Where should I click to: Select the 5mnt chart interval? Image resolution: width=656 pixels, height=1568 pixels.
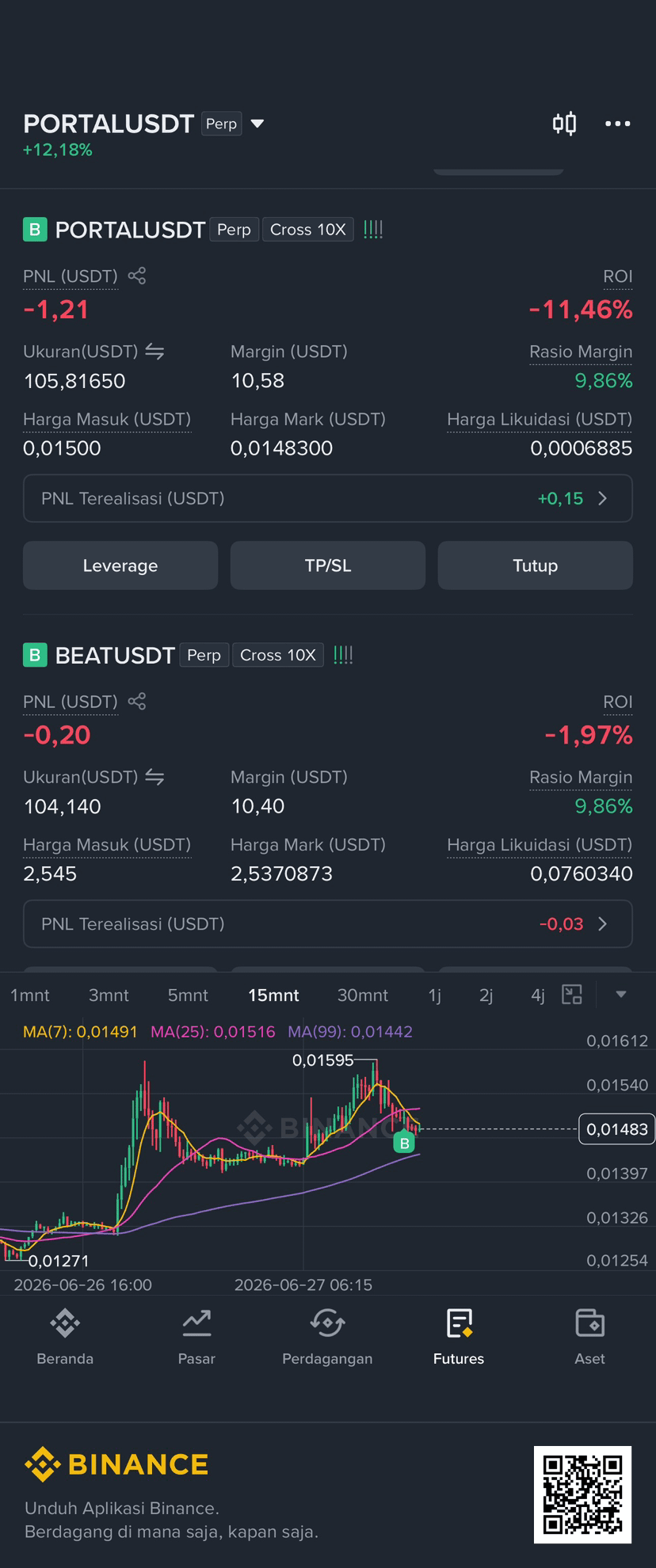tap(188, 995)
